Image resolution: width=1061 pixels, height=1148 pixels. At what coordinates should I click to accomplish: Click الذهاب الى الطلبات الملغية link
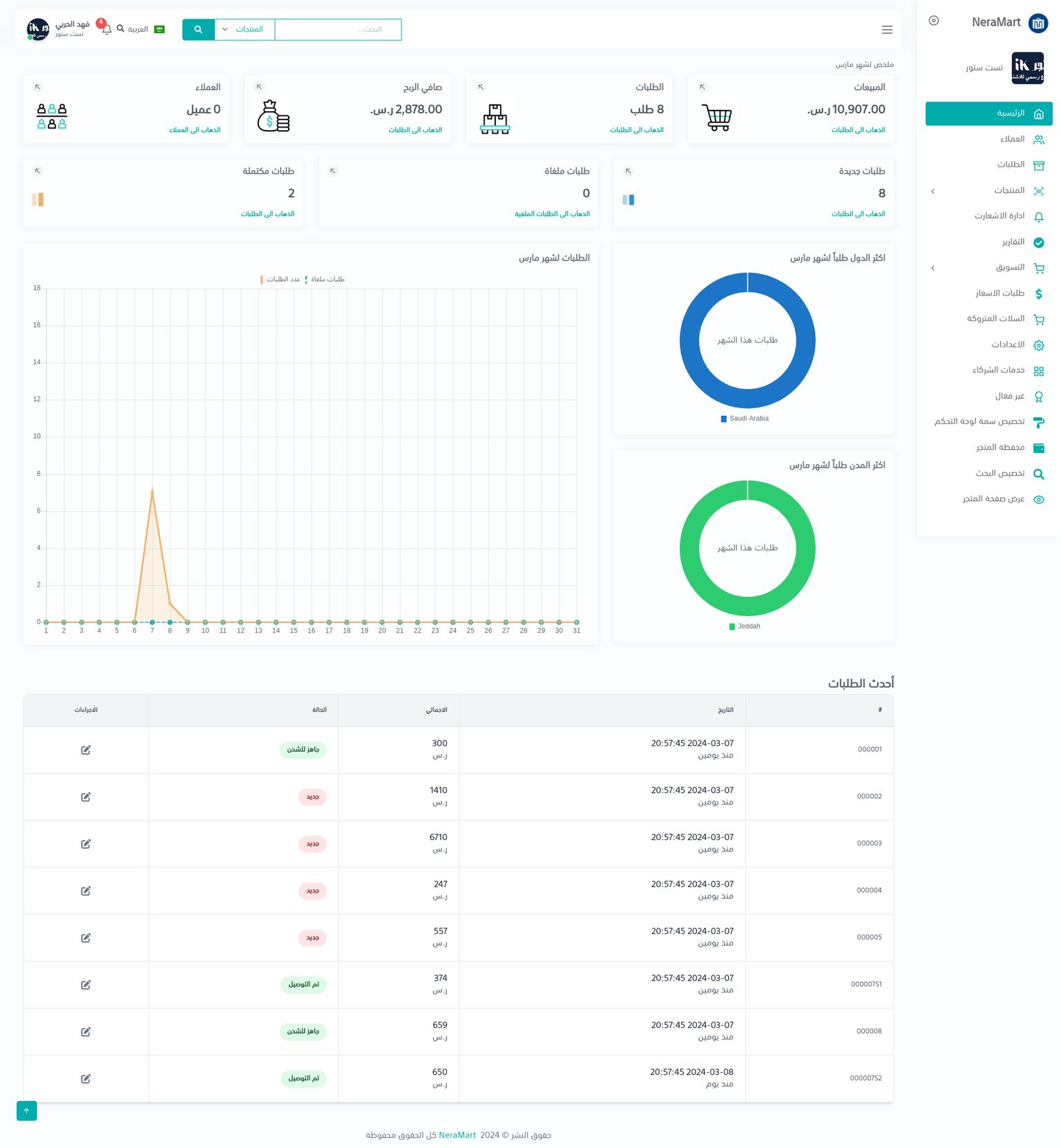click(x=552, y=214)
